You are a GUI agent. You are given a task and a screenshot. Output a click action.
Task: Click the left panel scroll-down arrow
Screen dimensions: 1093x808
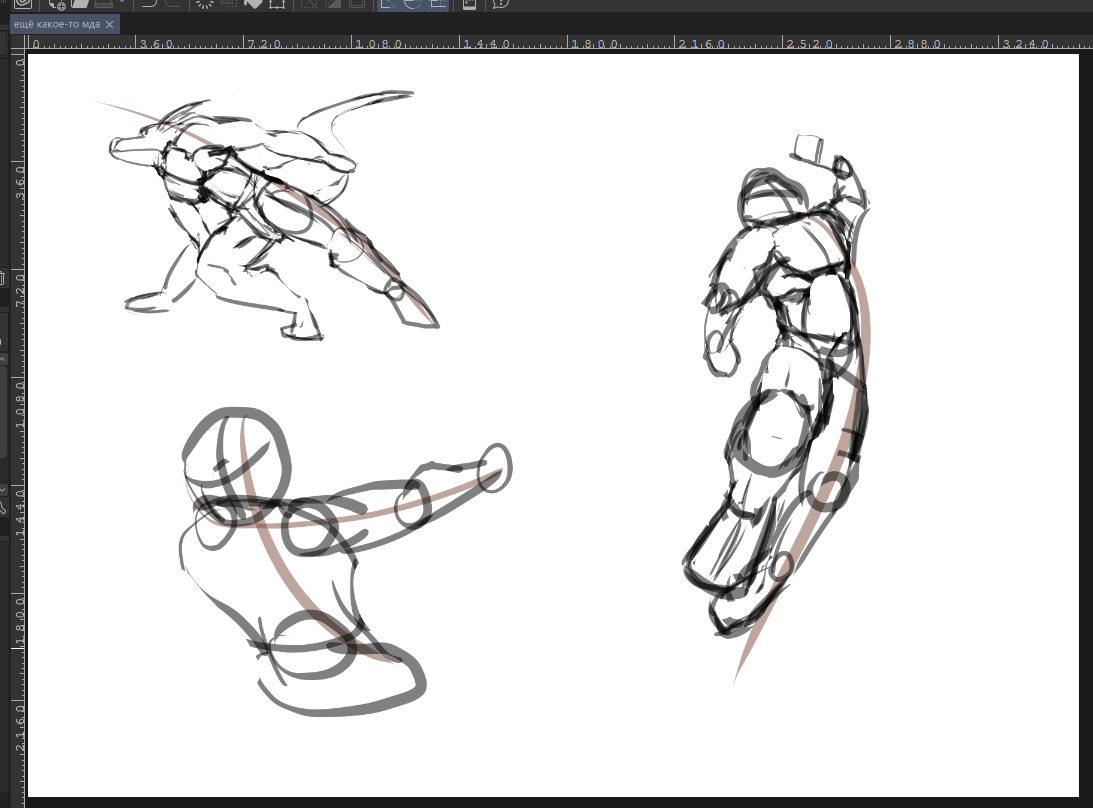click(3, 490)
